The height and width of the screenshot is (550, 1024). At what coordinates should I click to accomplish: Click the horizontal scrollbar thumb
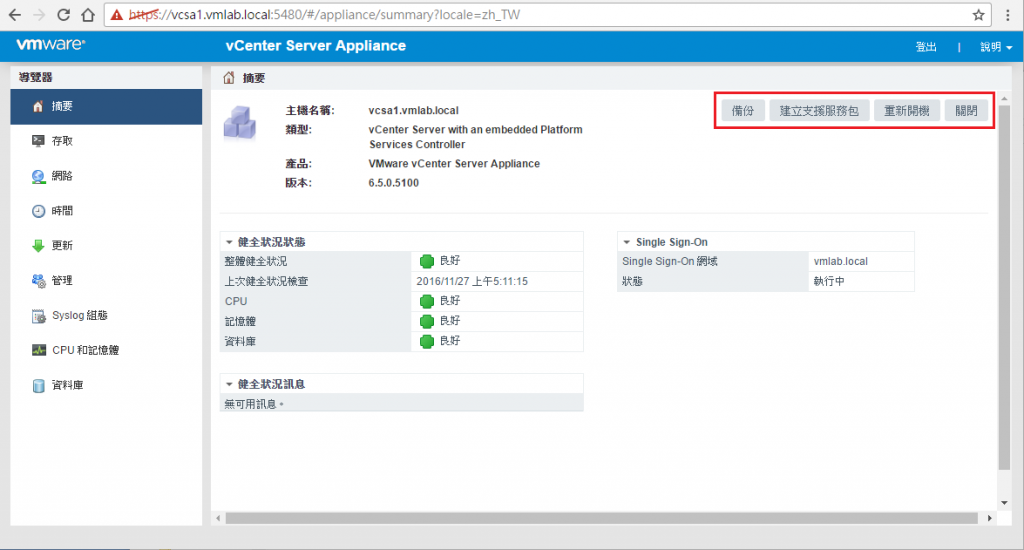pos(601,518)
